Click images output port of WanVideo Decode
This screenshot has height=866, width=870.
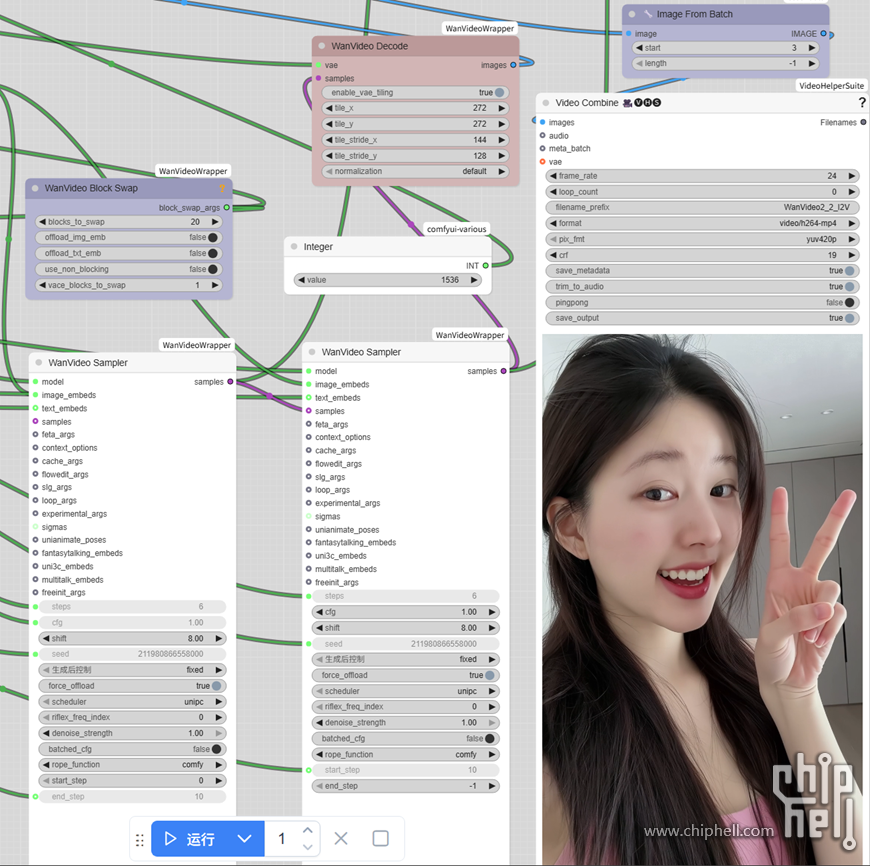513,65
